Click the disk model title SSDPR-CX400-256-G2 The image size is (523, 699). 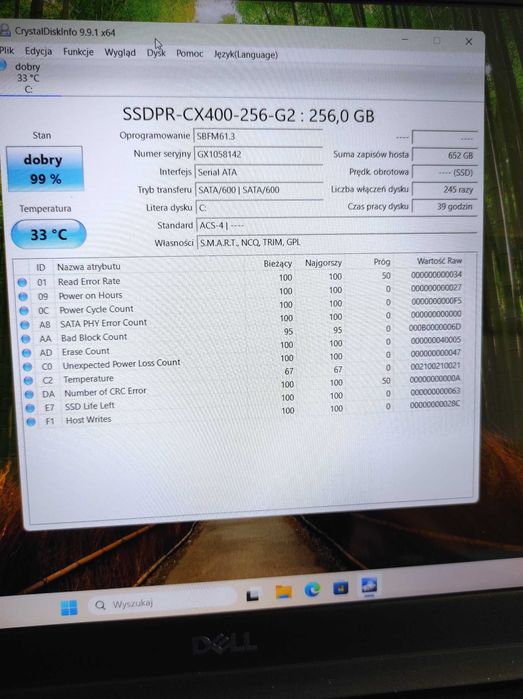209,115
